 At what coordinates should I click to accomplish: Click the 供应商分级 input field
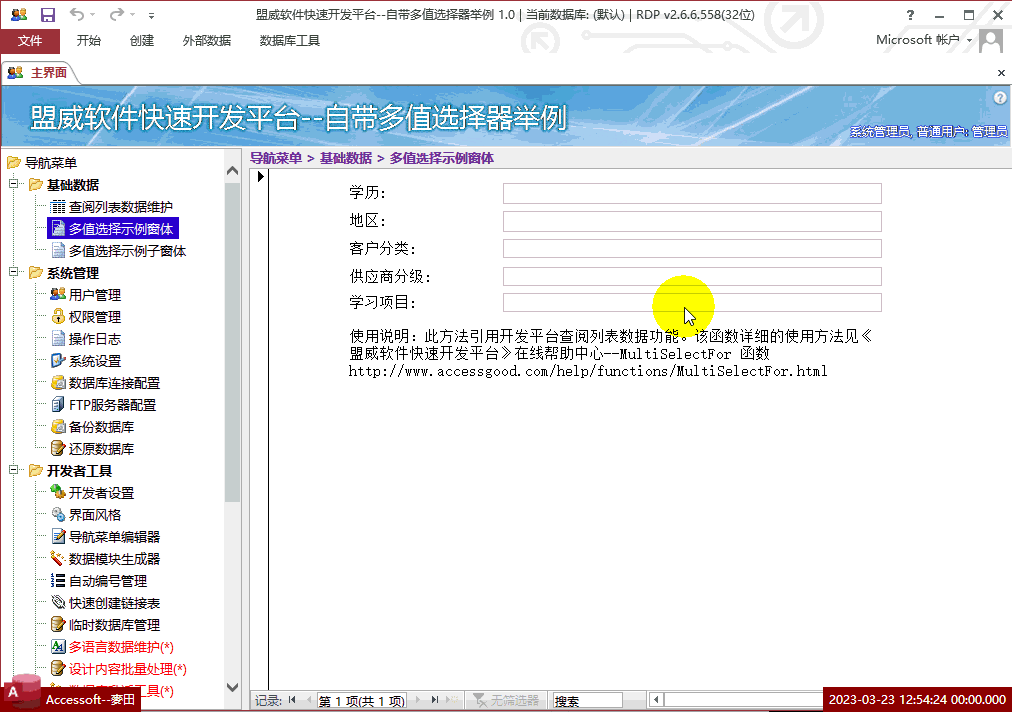[x=692, y=276]
